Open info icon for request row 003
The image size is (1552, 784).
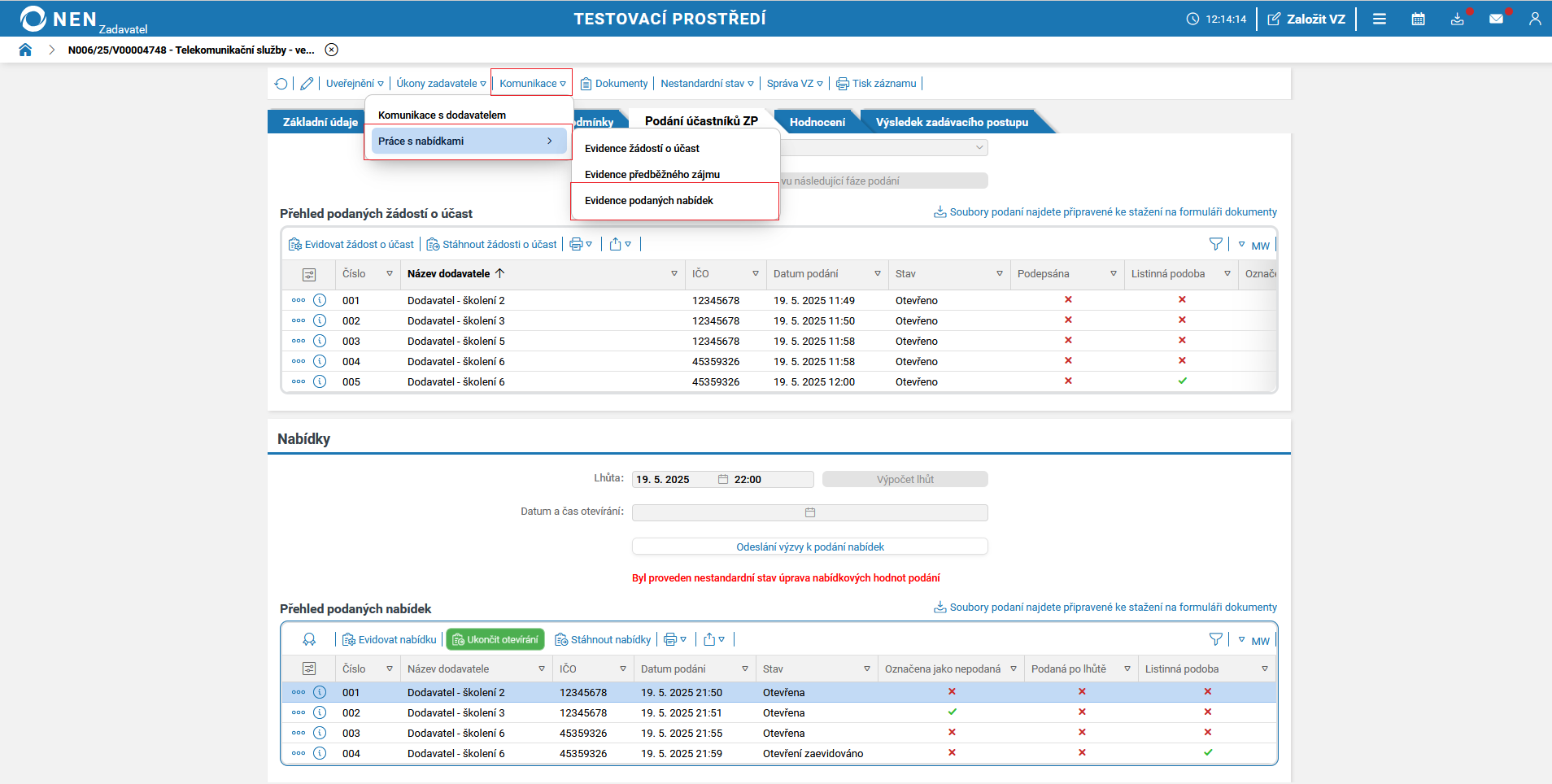point(320,341)
